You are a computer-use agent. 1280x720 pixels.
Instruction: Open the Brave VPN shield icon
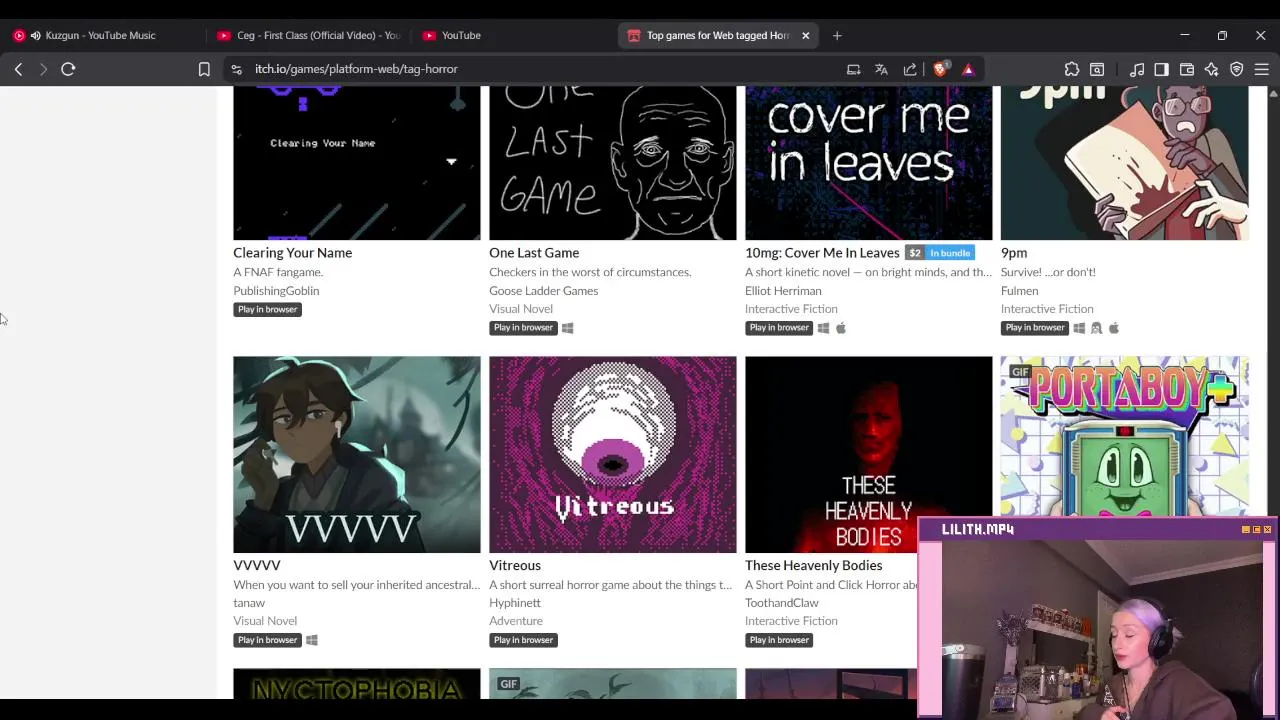coord(1237,69)
